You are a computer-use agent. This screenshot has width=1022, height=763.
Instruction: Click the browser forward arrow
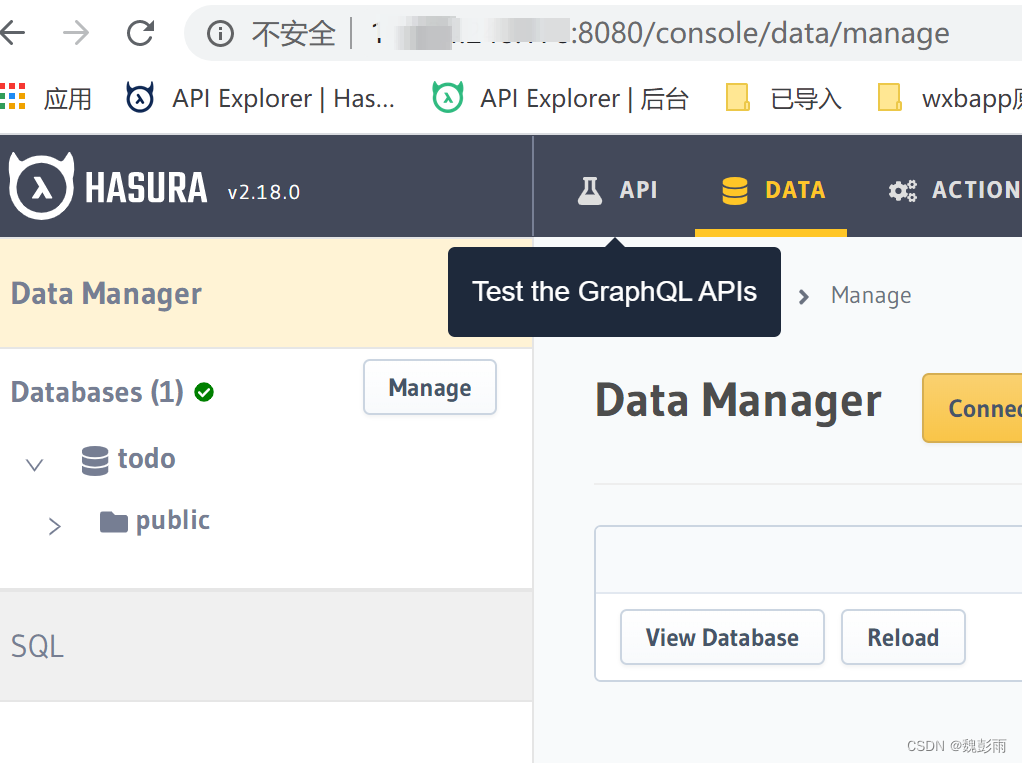(76, 33)
